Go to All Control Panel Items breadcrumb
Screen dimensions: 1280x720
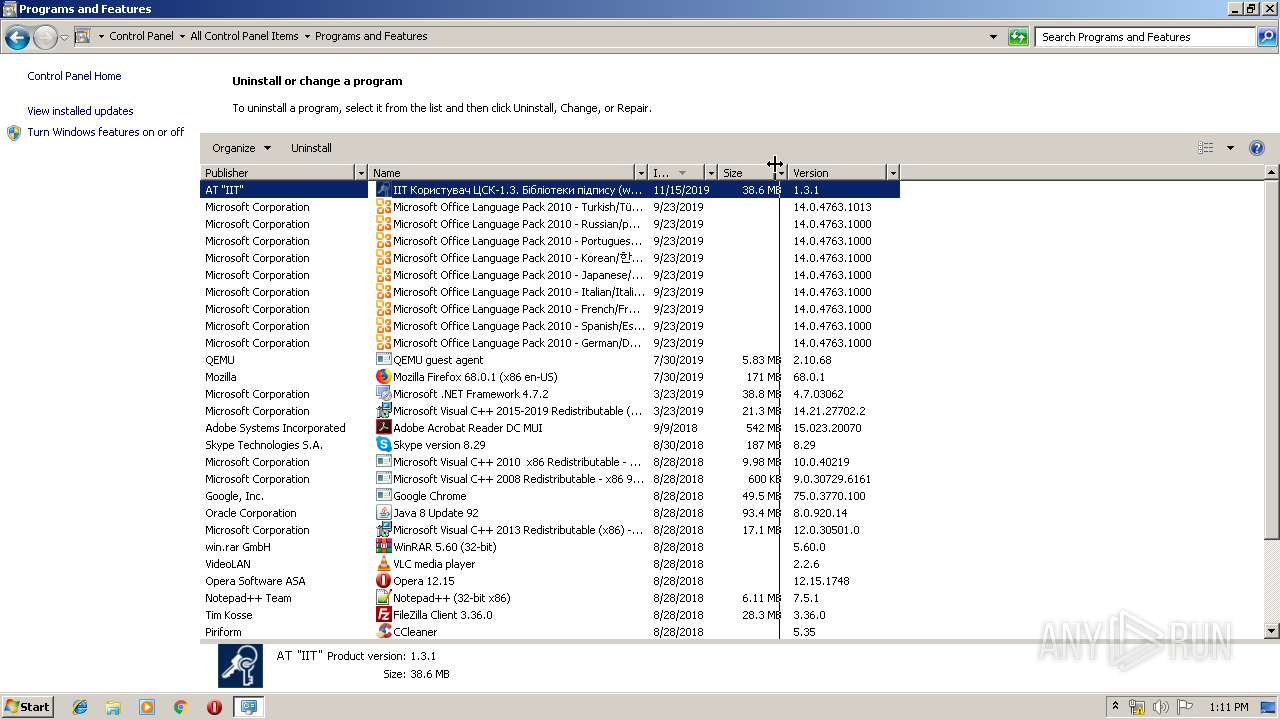coord(244,37)
